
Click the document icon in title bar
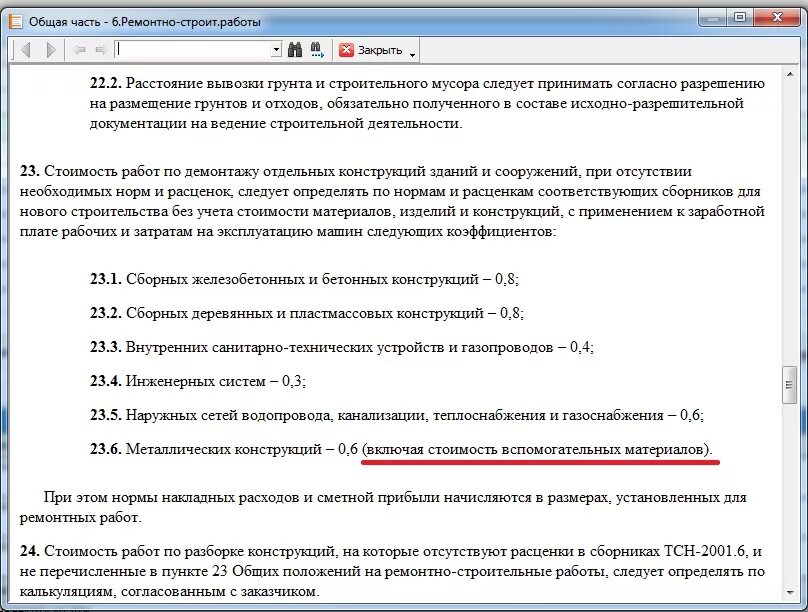point(16,22)
